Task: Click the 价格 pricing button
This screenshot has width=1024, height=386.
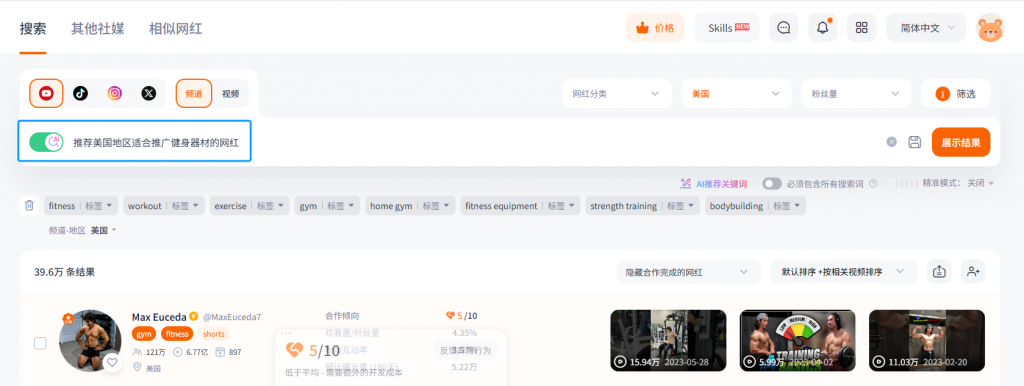Action: (x=655, y=27)
